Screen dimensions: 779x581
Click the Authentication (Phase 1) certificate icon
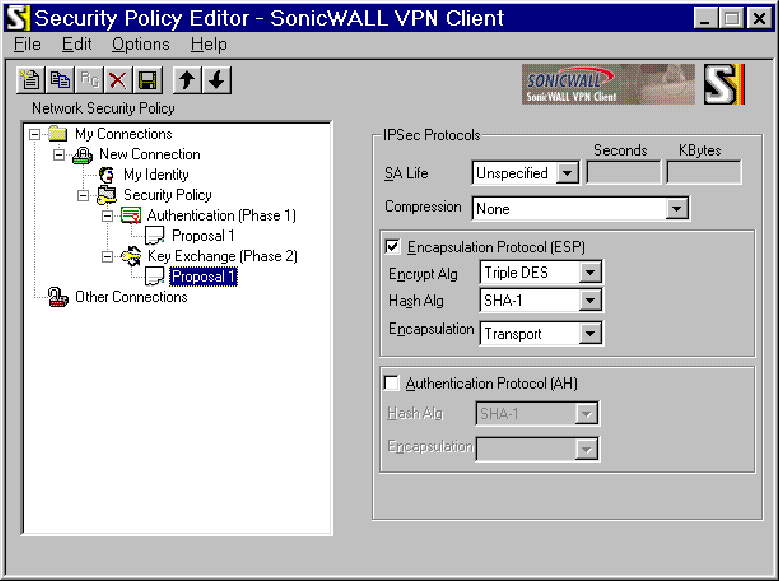pos(131,216)
